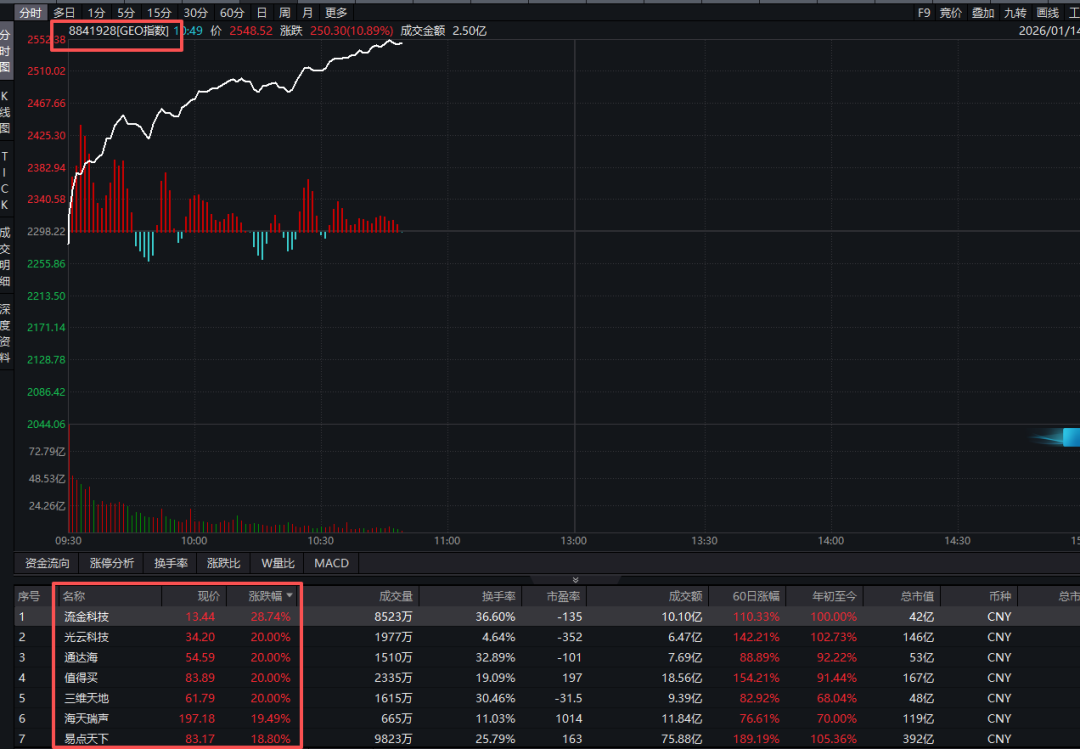
Task: Switch to the 分时 timeframe tab
Action: (30, 13)
